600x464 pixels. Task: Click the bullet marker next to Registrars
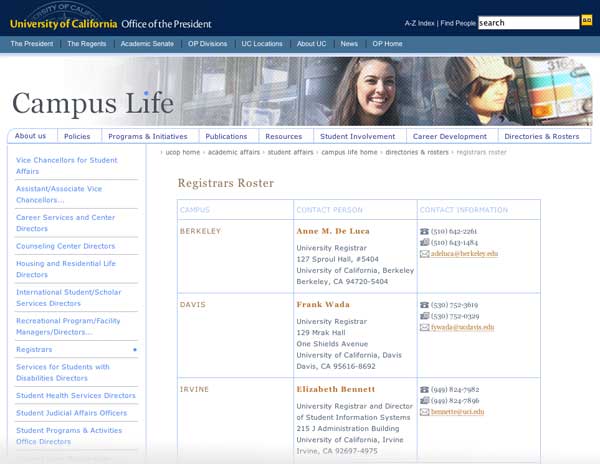pos(135,350)
